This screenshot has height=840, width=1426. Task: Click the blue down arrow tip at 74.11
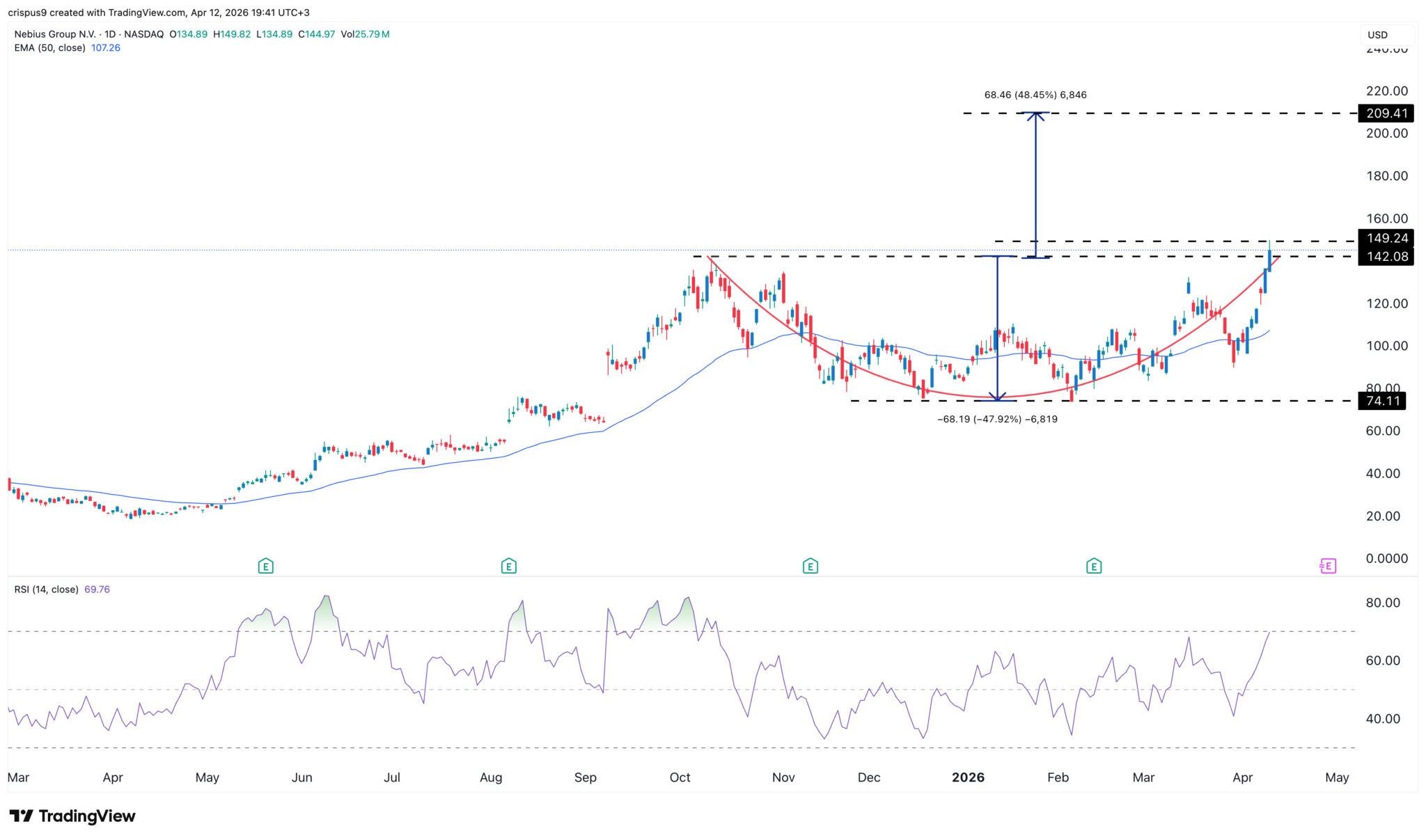(998, 399)
